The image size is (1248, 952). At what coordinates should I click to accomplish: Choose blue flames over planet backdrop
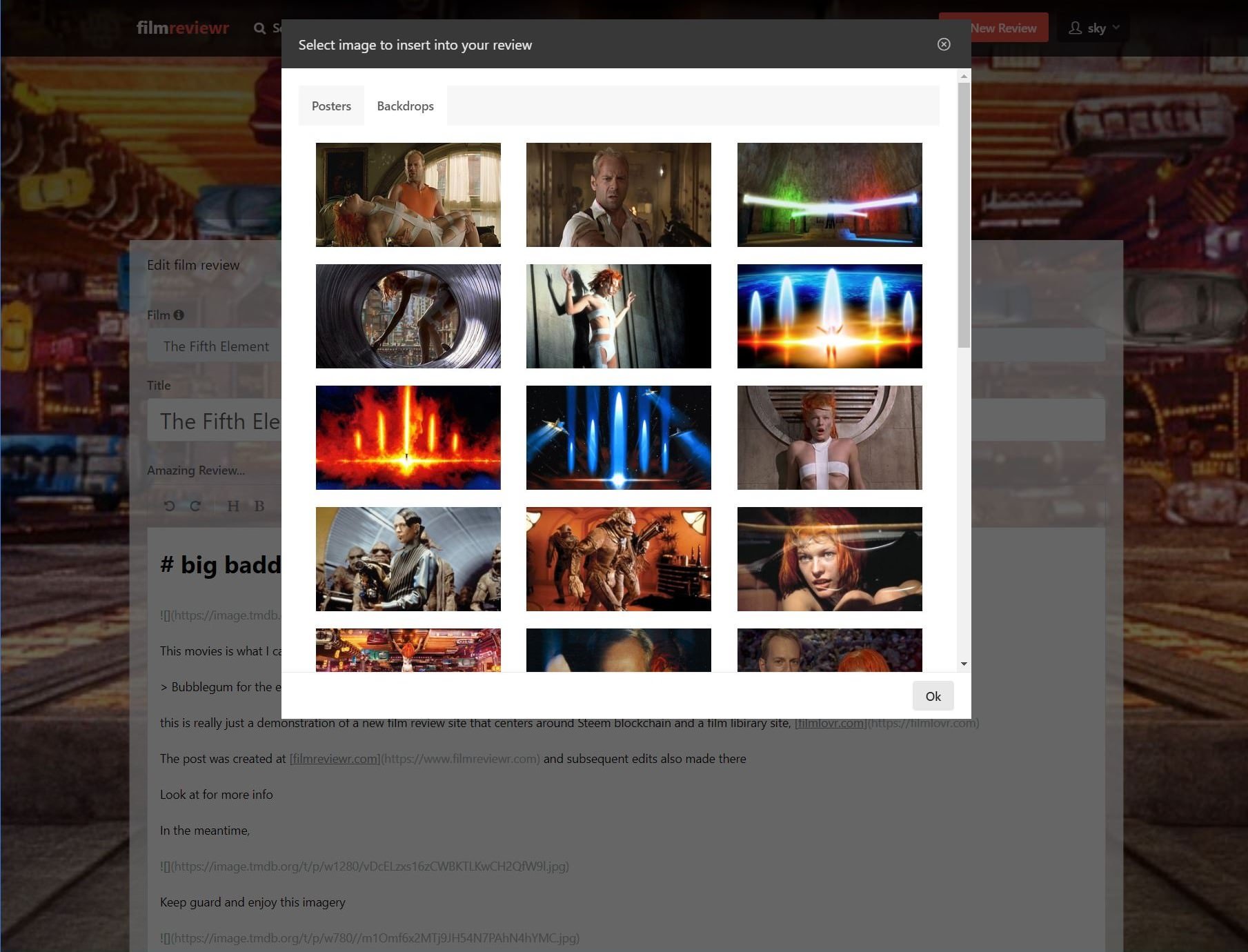[x=830, y=316]
